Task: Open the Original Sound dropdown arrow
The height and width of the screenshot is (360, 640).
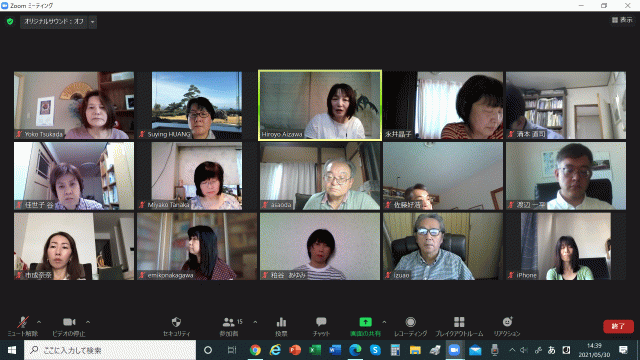Action: point(93,22)
